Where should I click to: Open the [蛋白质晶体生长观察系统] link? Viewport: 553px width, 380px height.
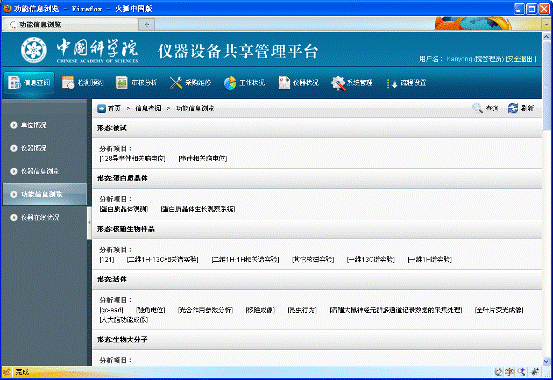pos(198,209)
